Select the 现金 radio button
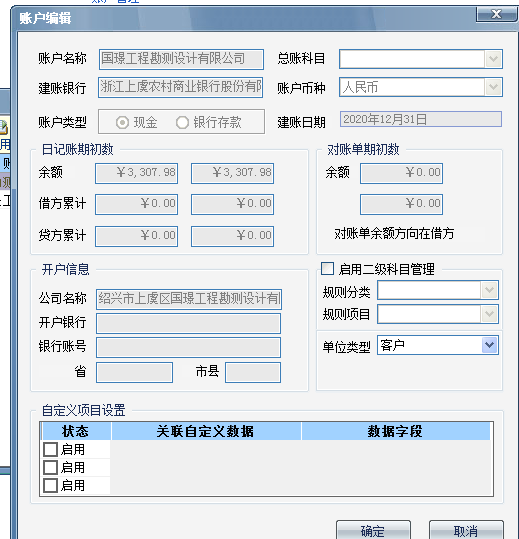This screenshot has width=519, height=539. [x=122, y=122]
